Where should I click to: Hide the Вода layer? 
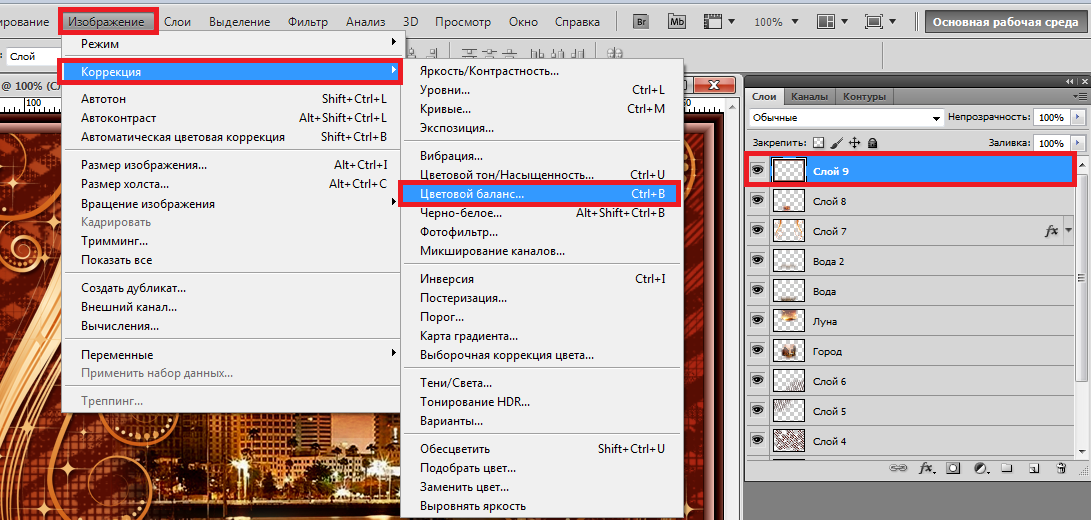pos(758,291)
